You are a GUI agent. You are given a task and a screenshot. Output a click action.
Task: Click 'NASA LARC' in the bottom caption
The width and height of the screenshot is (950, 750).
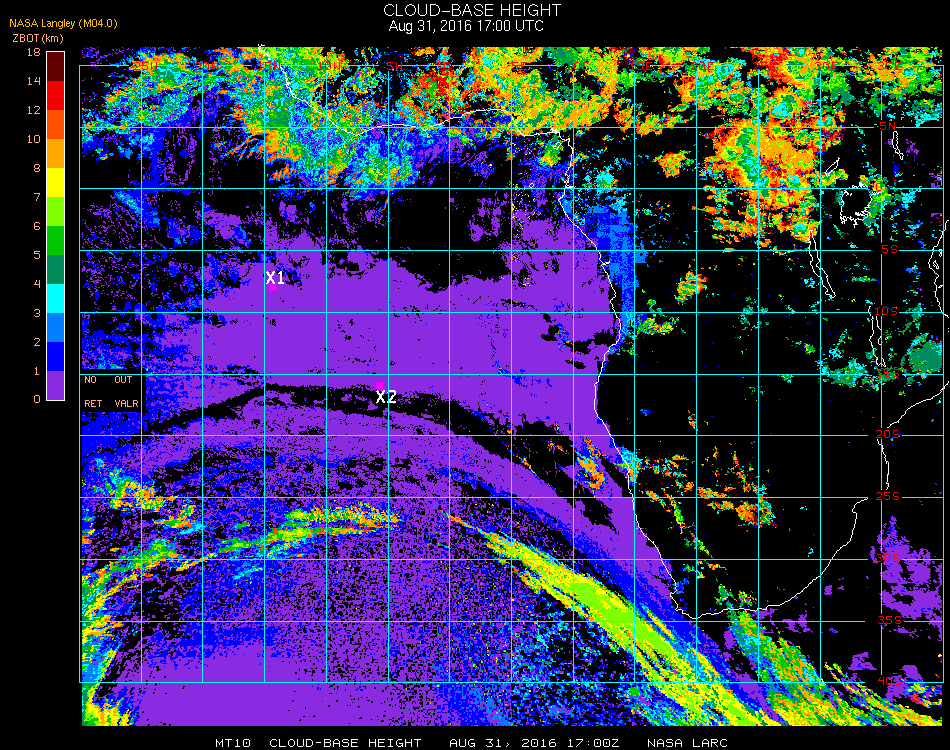click(x=687, y=743)
